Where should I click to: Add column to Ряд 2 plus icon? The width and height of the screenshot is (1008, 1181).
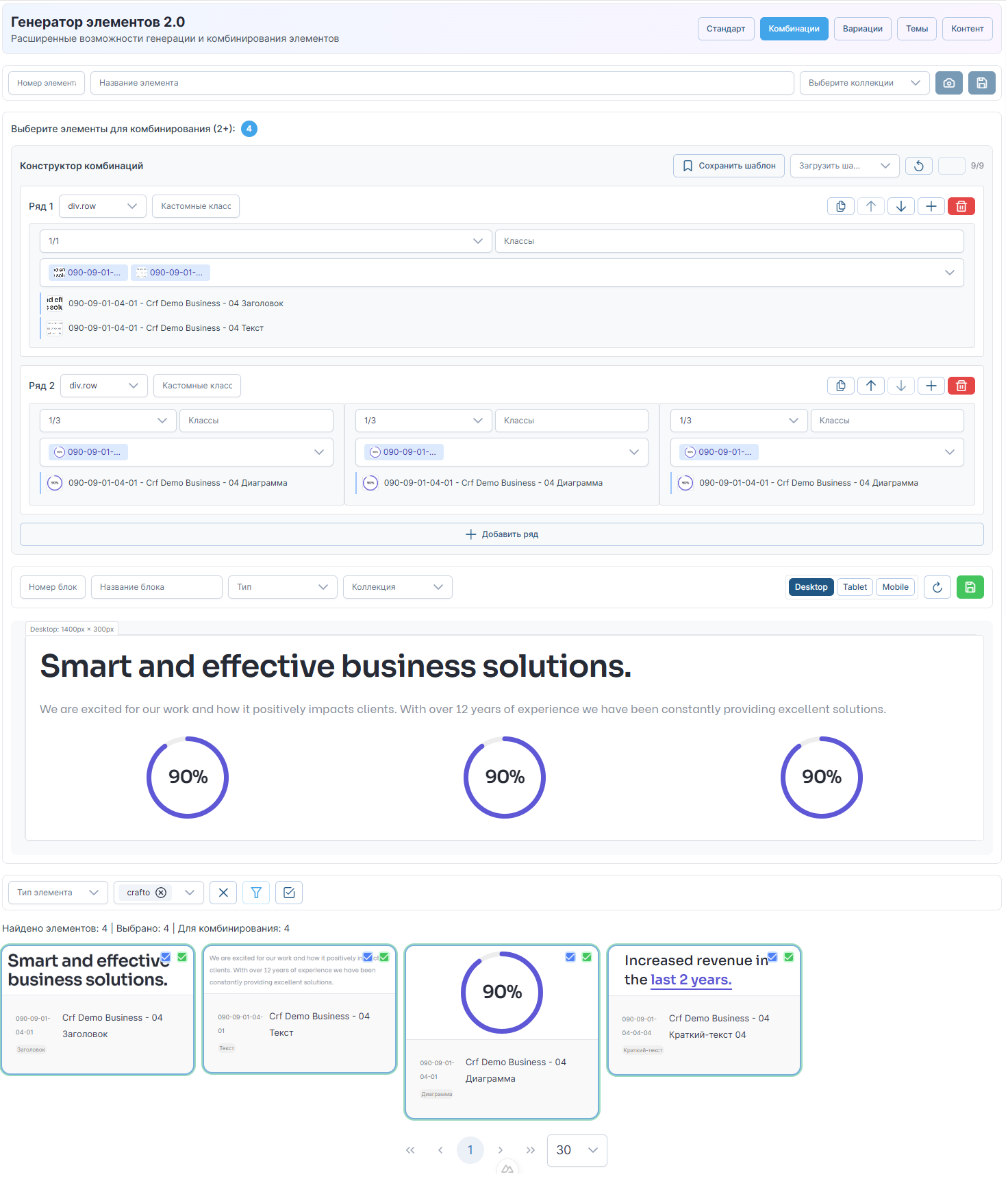[931, 386]
